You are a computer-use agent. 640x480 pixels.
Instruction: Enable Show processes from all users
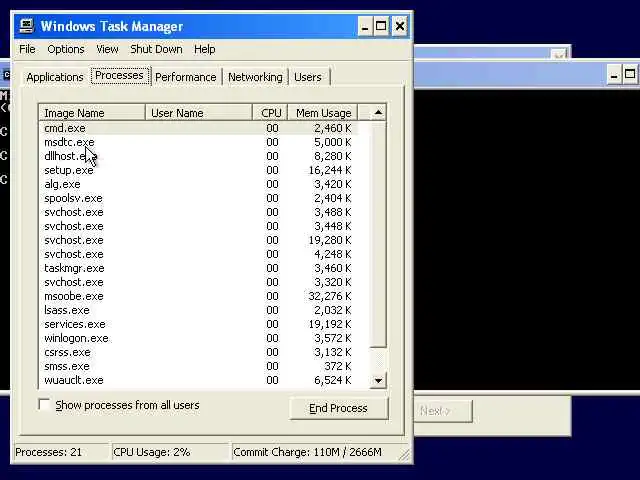(x=44, y=405)
